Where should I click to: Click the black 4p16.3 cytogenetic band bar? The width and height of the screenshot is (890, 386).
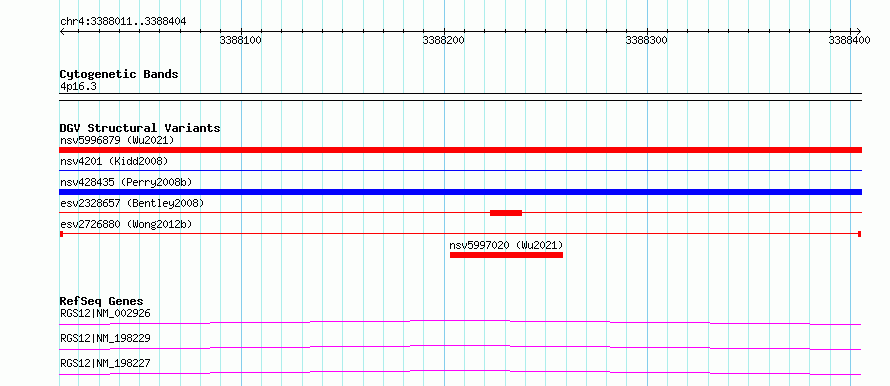pos(460,96)
